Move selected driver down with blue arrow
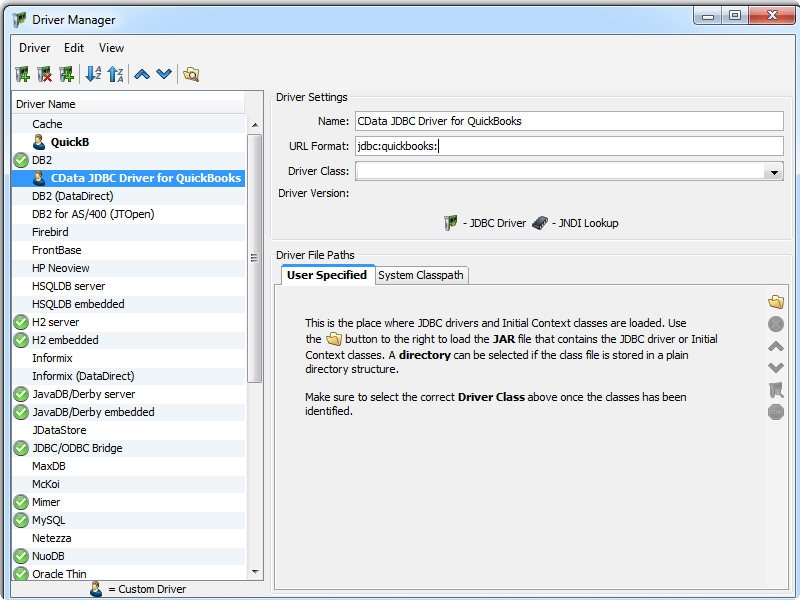Screen dimensions: 800x600 point(164,74)
